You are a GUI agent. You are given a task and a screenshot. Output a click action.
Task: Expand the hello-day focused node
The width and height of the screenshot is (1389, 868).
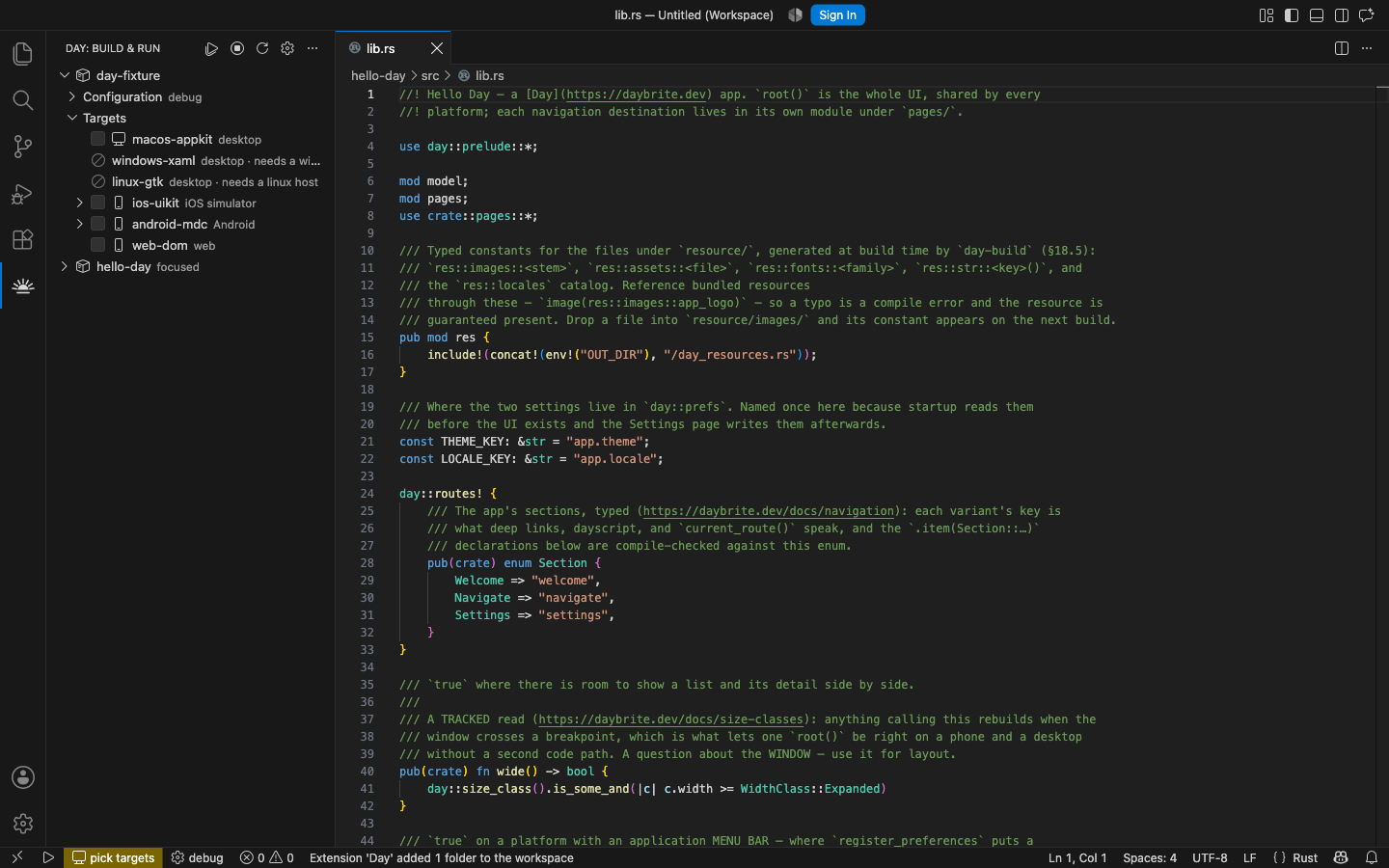click(x=65, y=266)
